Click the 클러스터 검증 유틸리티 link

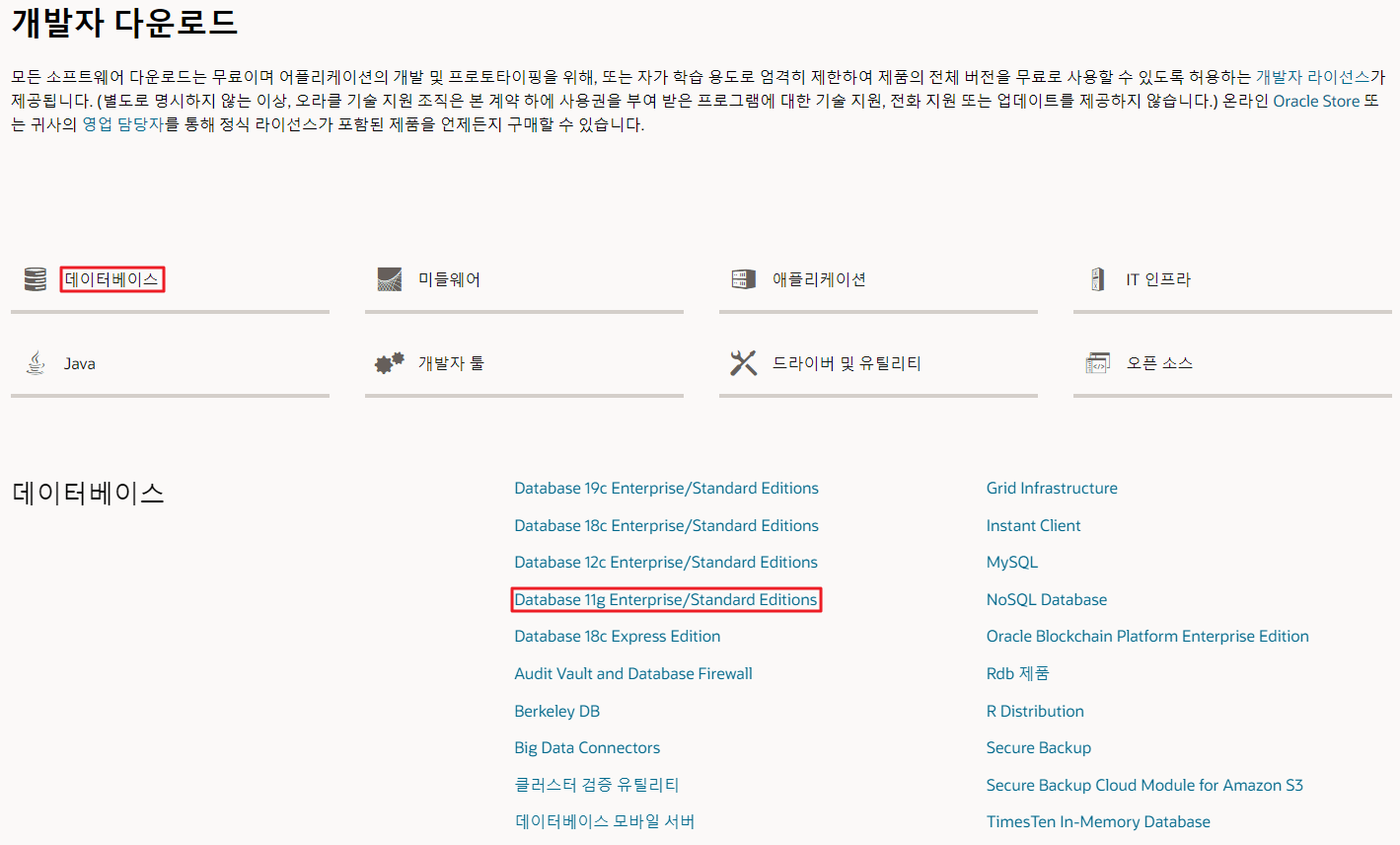pos(597,785)
